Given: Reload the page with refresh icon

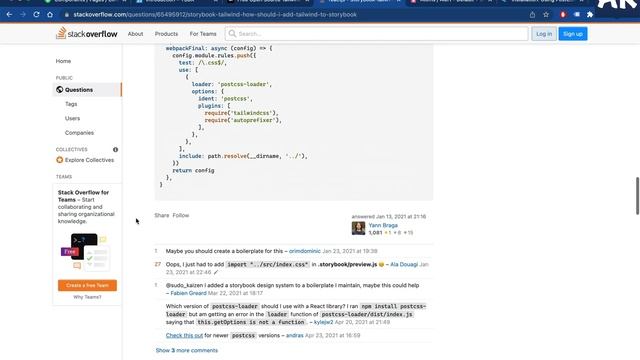Looking at the screenshot, I should pyautogui.click(x=36, y=15).
